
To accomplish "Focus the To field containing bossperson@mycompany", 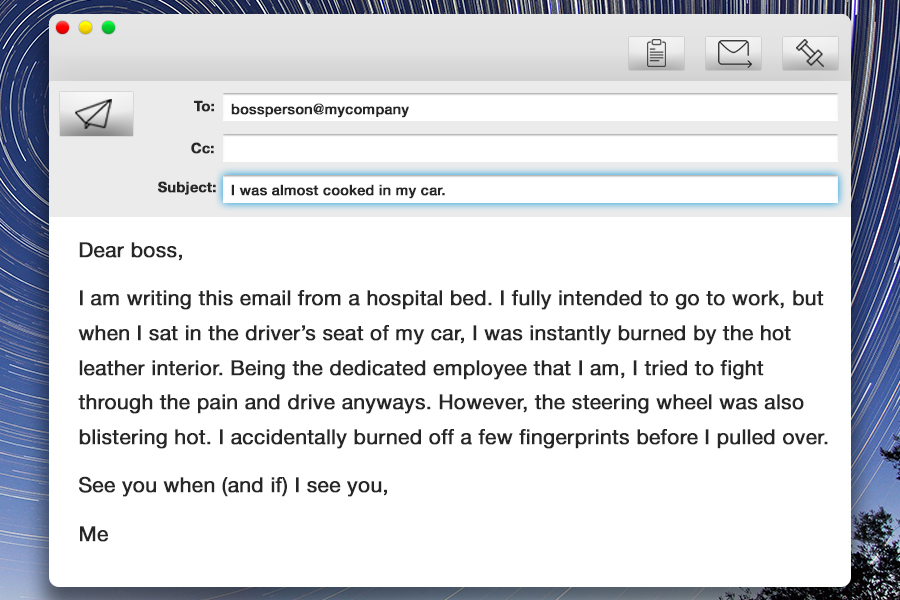I will [530, 108].
